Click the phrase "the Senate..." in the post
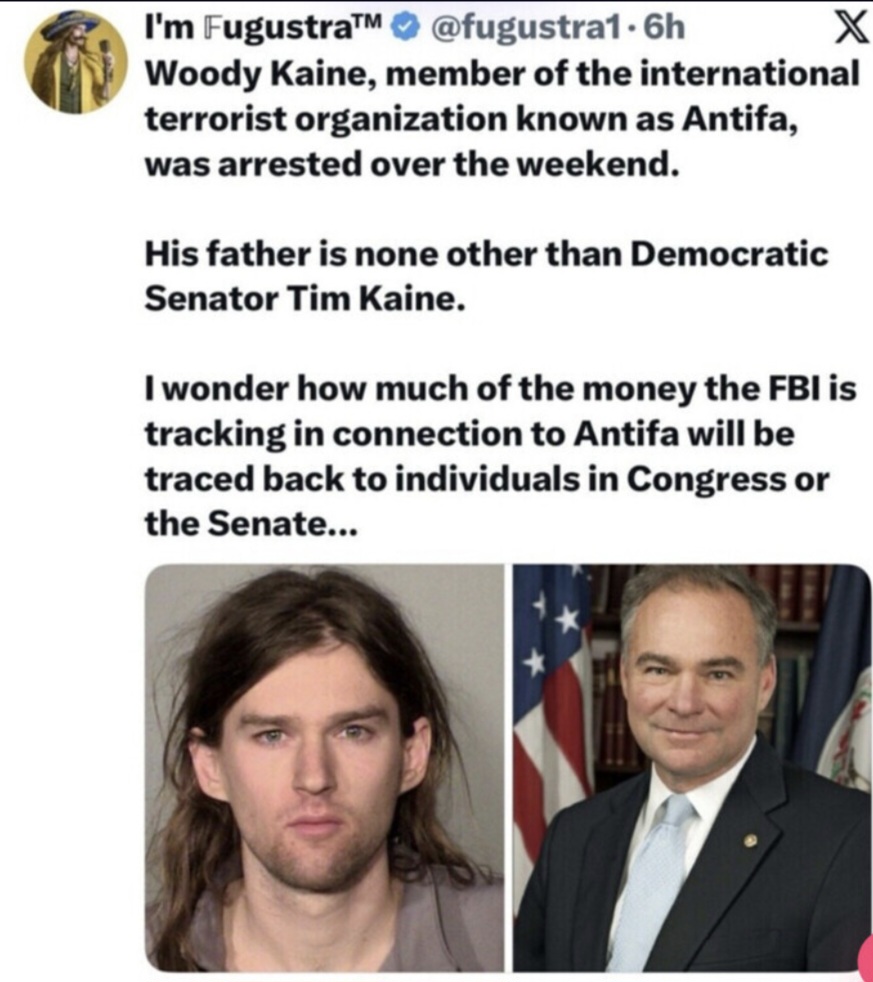Screen dimensions: 873x982 click(248, 521)
